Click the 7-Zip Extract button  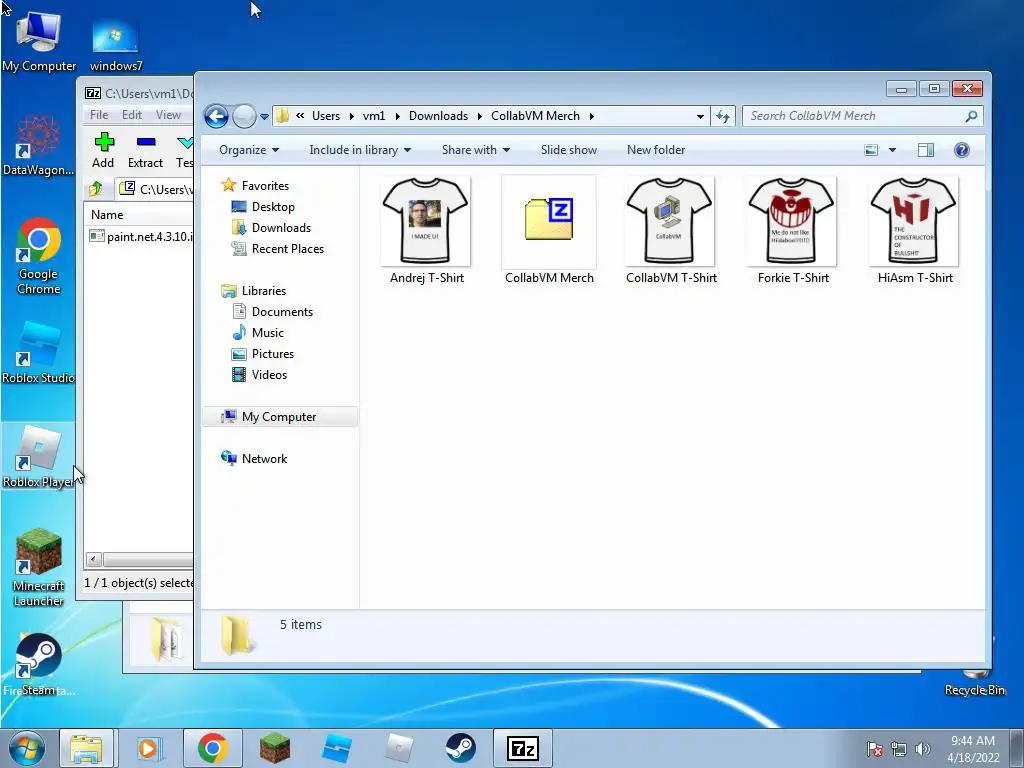click(145, 151)
